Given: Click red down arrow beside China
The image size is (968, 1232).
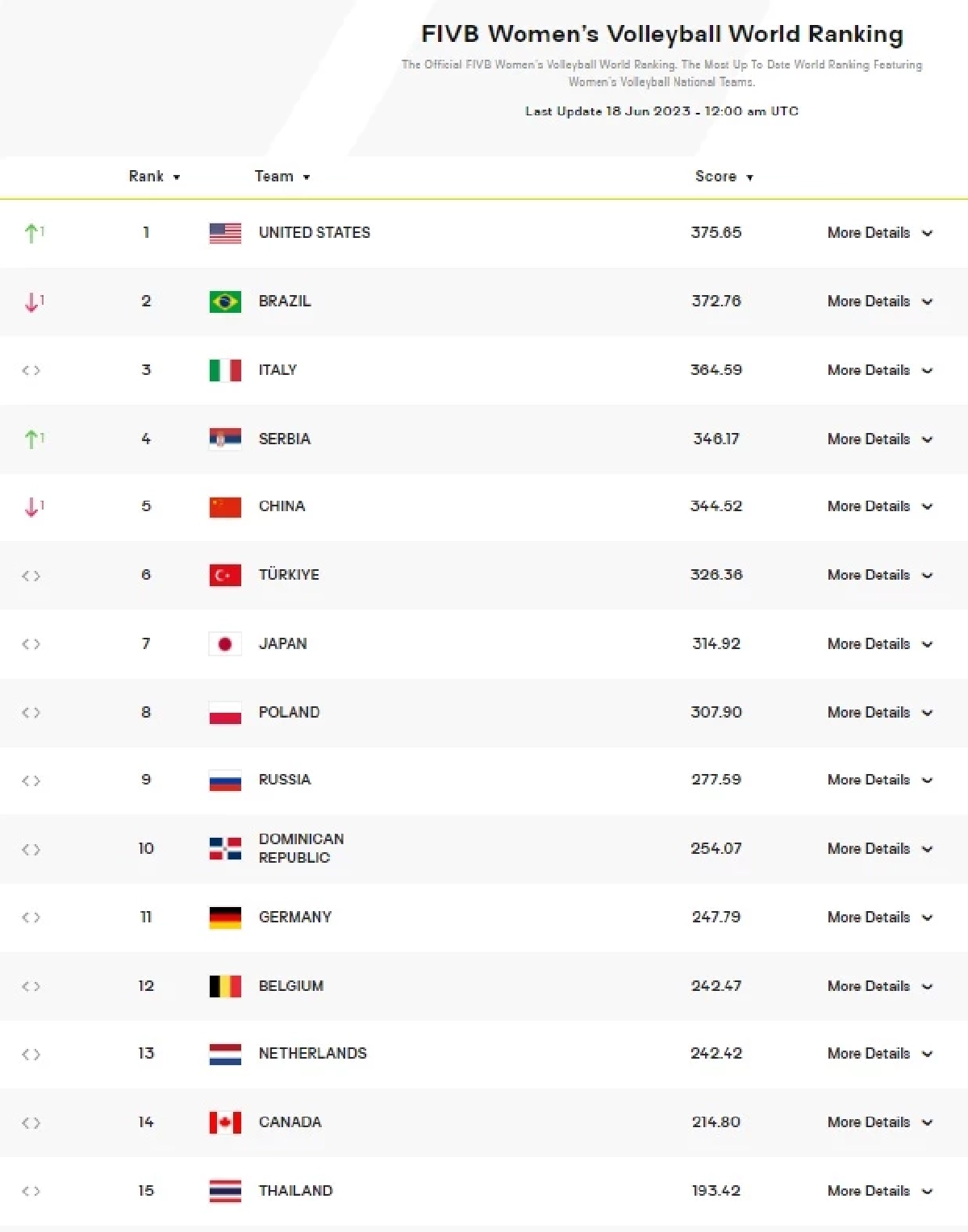Looking at the screenshot, I should pyautogui.click(x=32, y=506).
